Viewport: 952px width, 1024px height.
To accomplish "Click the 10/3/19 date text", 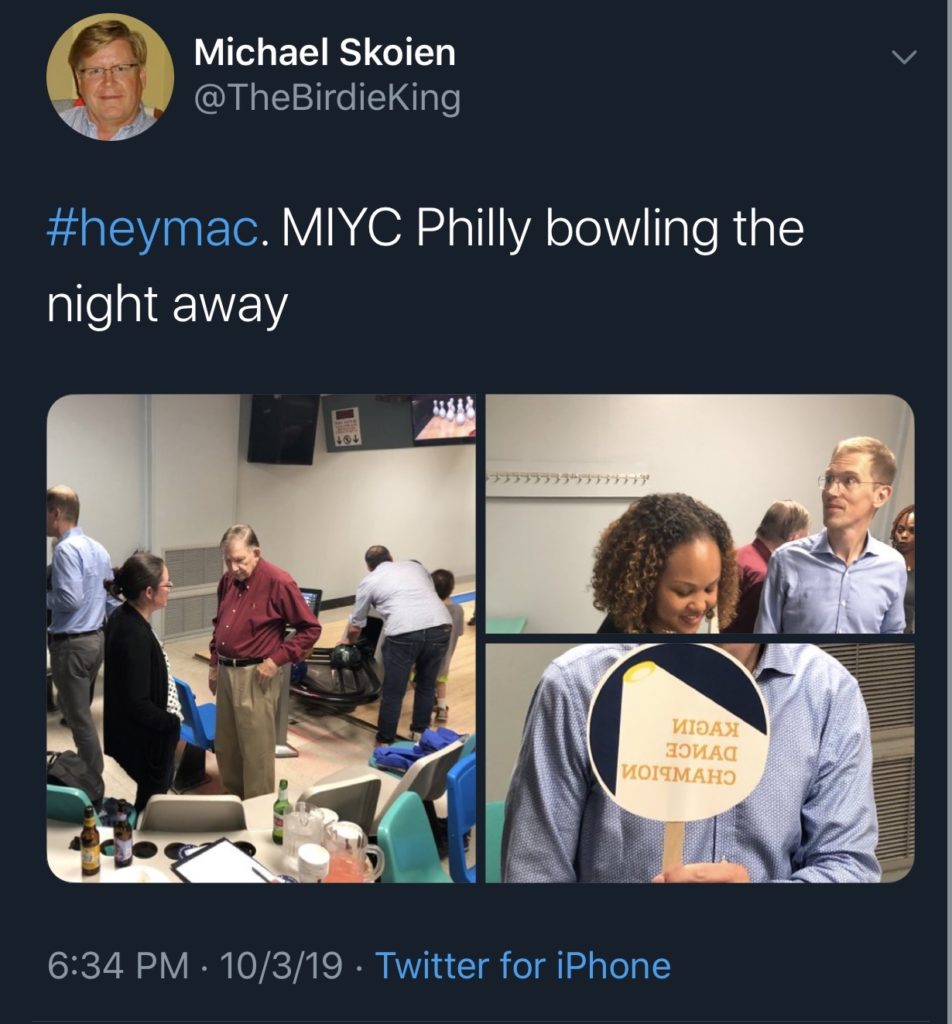I will 283,966.
